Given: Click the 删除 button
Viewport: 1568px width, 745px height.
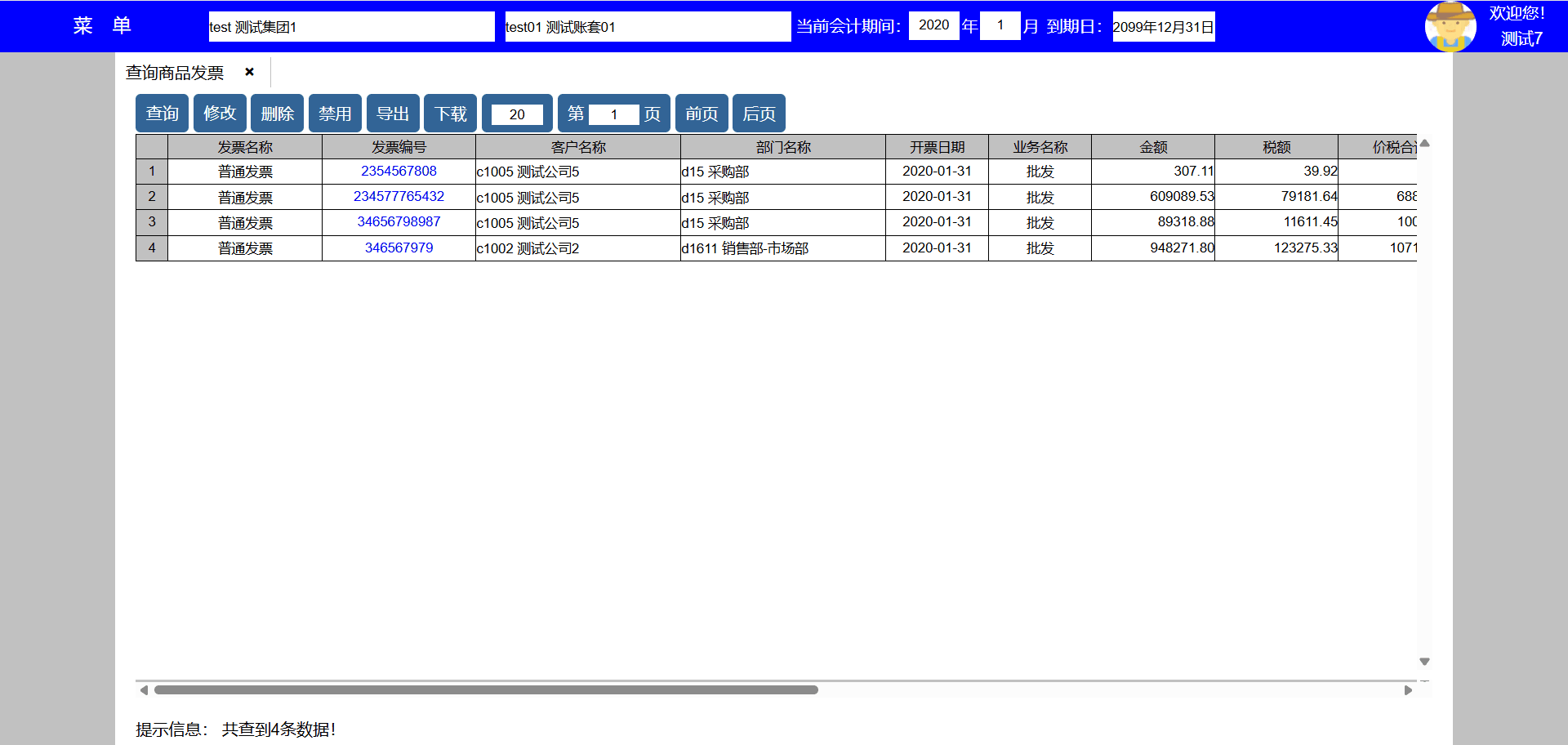Looking at the screenshot, I should click(x=277, y=114).
